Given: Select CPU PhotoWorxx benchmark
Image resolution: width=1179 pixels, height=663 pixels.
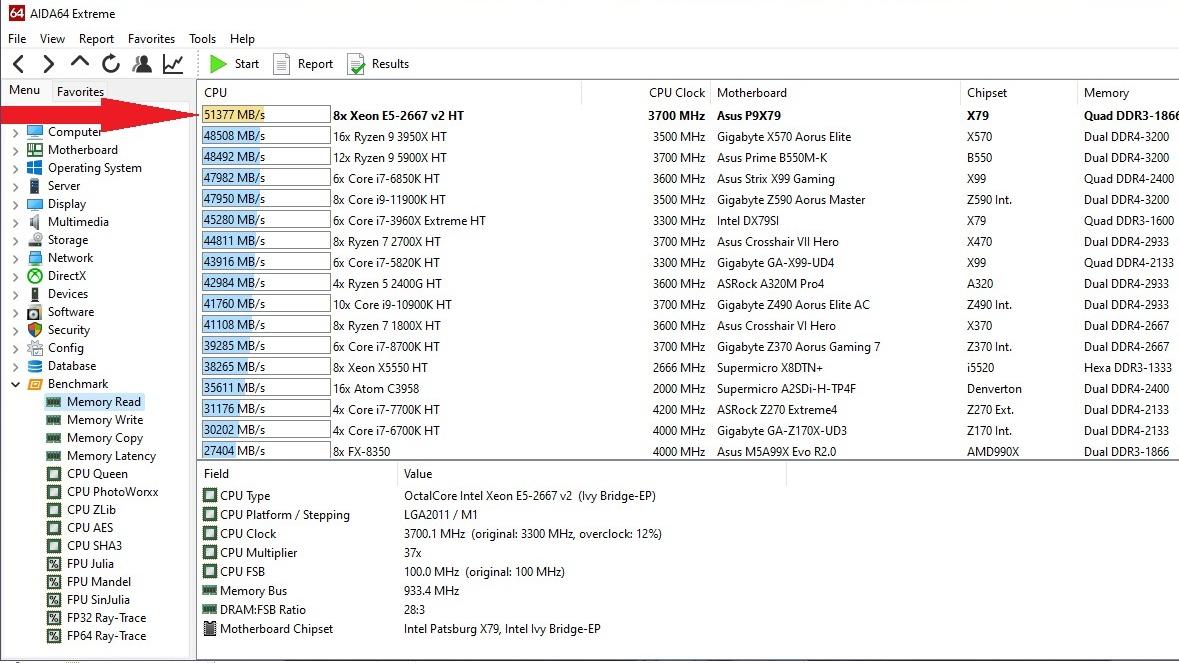Looking at the screenshot, I should 113,492.
